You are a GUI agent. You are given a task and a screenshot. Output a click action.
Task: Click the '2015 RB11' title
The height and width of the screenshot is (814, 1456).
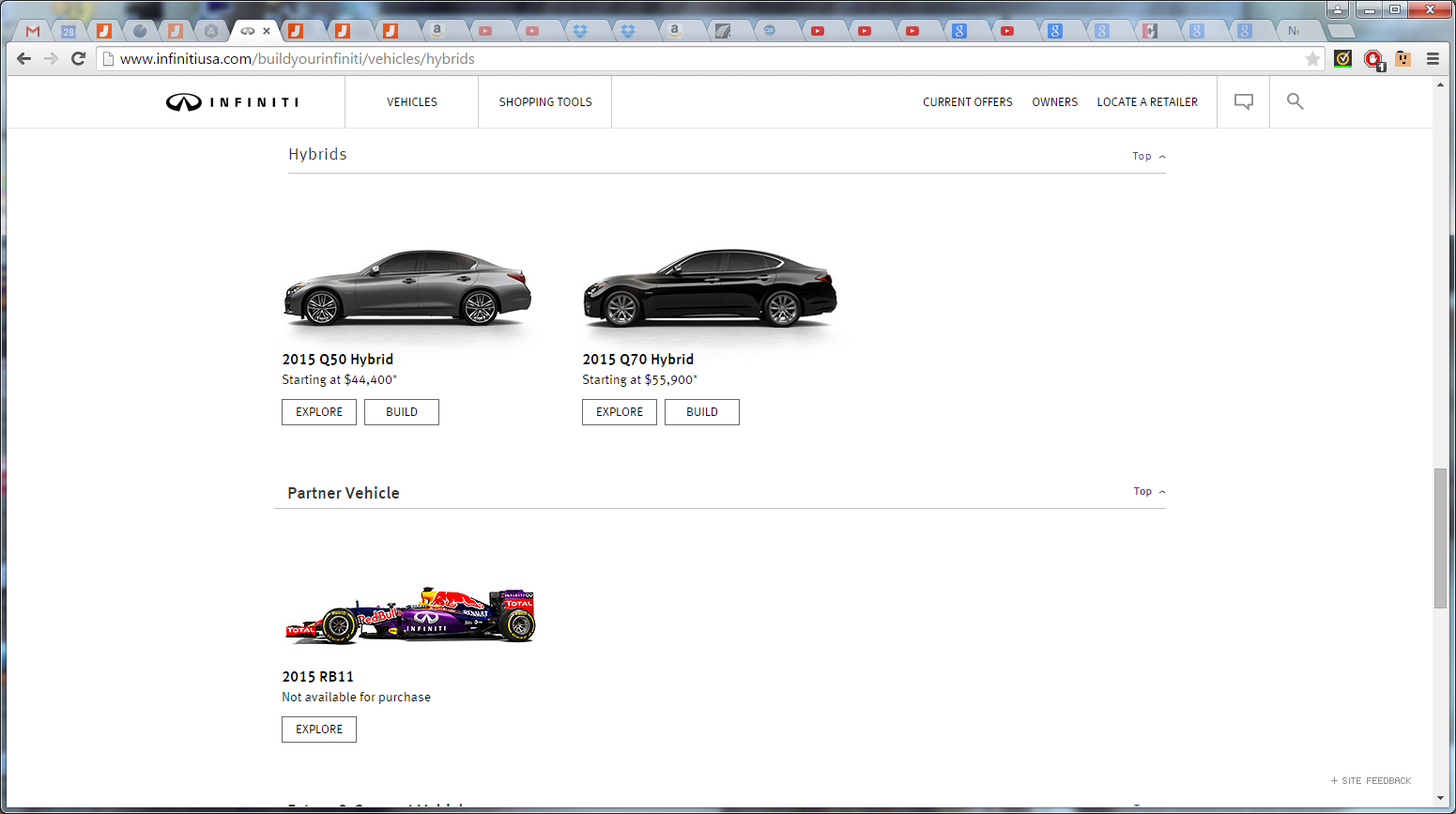318,677
